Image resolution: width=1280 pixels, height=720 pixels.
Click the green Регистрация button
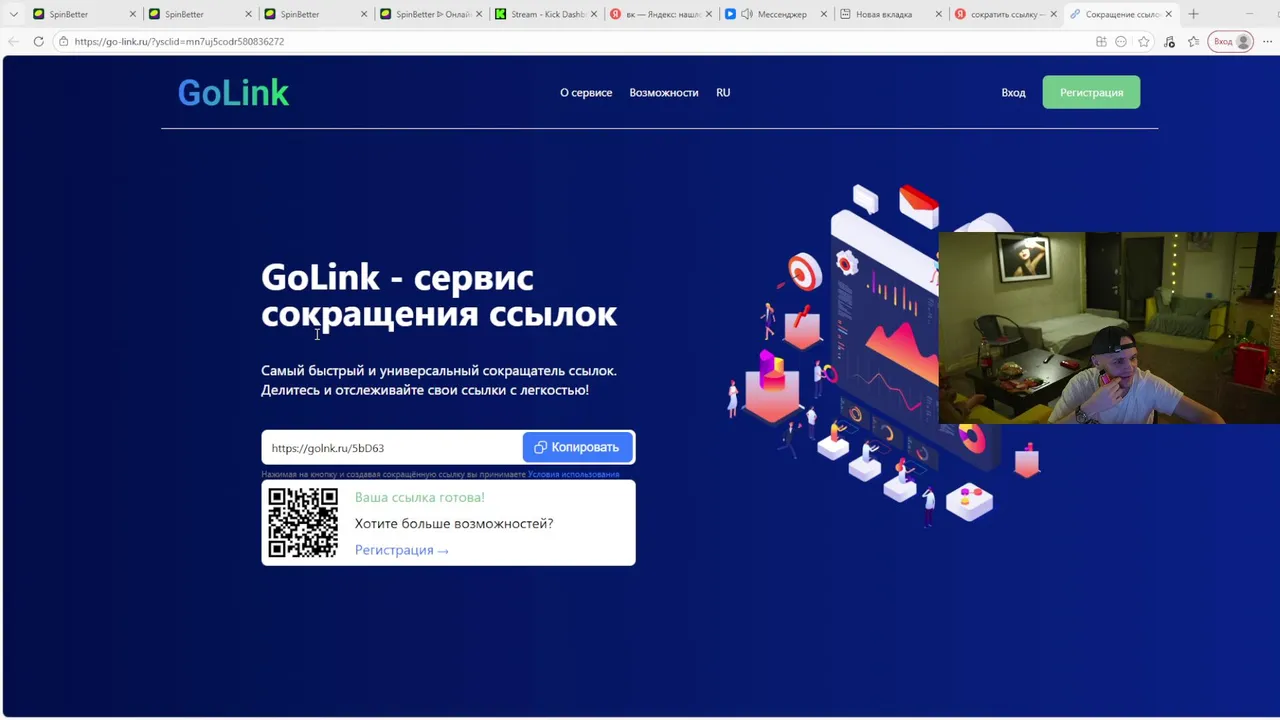(x=1091, y=92)
